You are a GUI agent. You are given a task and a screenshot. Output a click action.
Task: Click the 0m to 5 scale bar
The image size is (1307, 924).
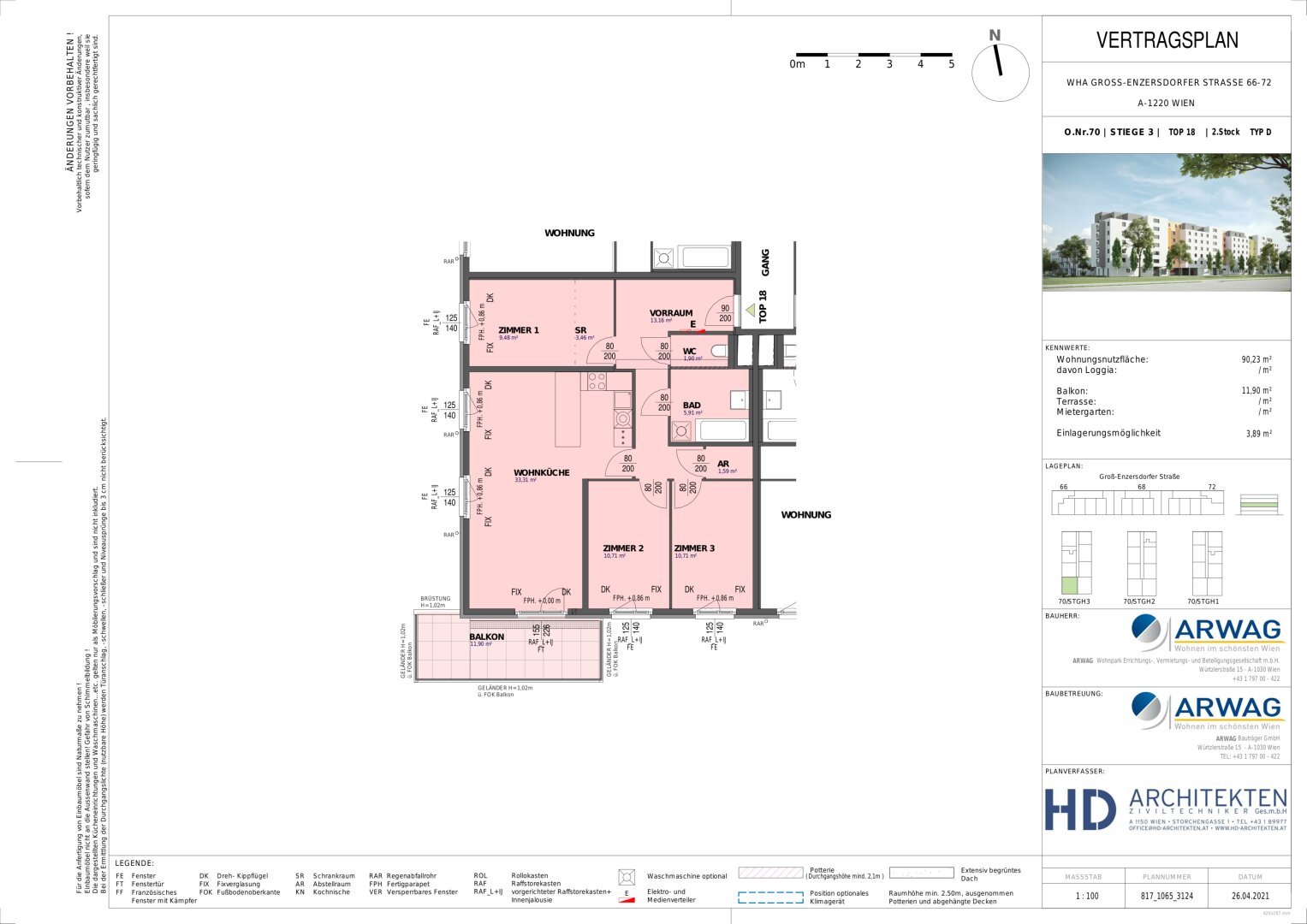click(x=873, y=60)
